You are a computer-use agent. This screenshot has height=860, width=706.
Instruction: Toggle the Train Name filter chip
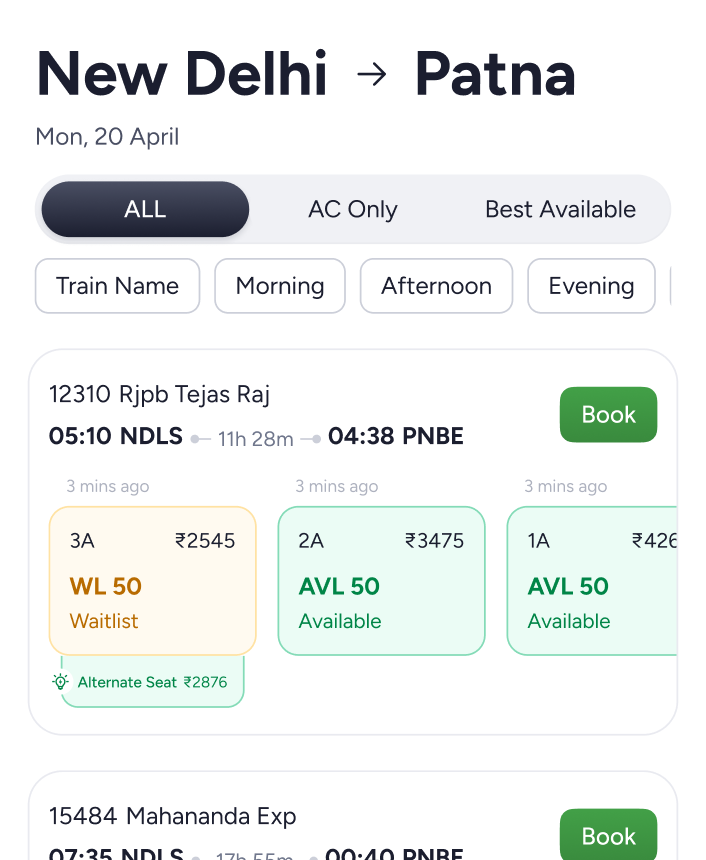tap(117, 286)
